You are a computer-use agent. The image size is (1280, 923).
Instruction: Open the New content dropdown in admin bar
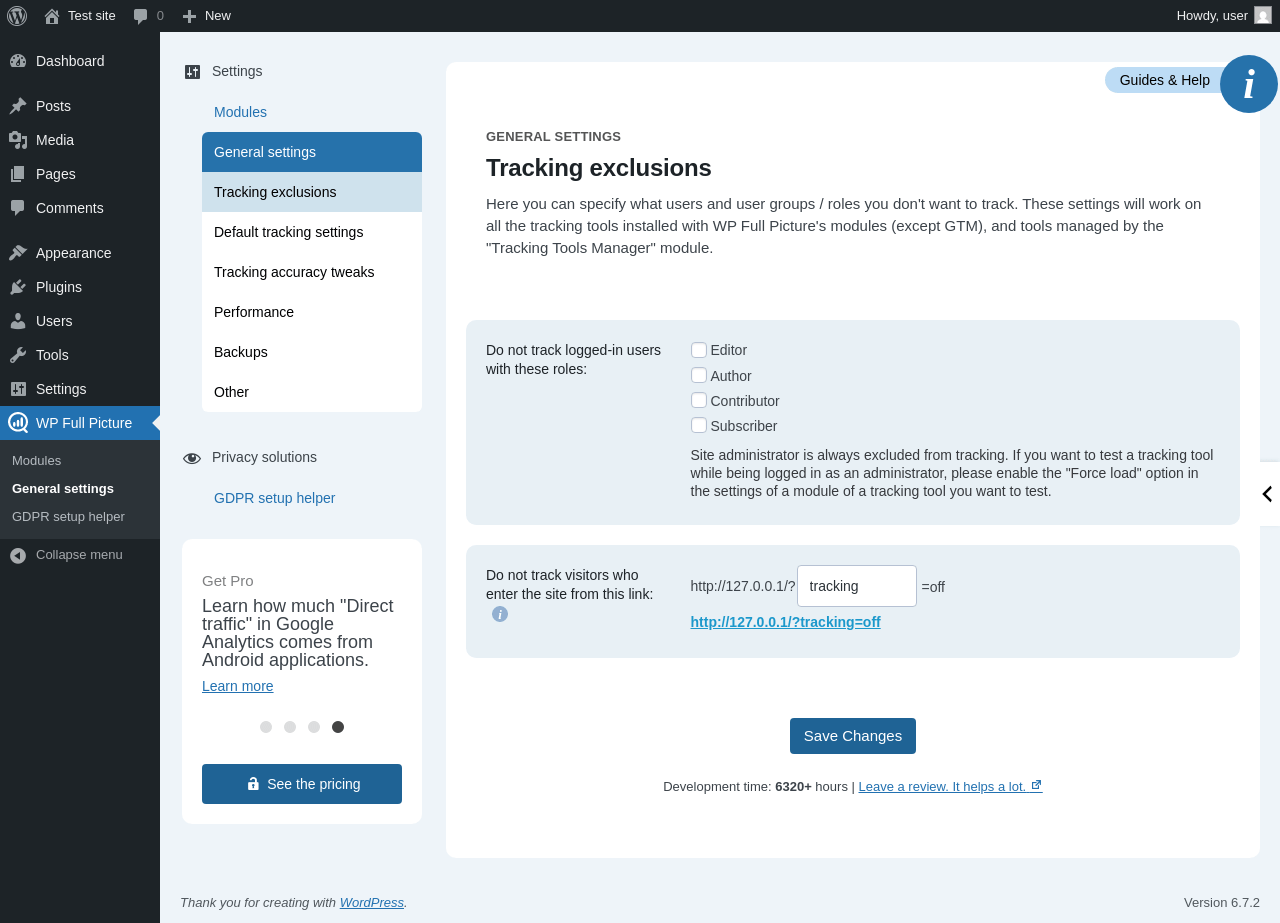[x=206, y=16]
